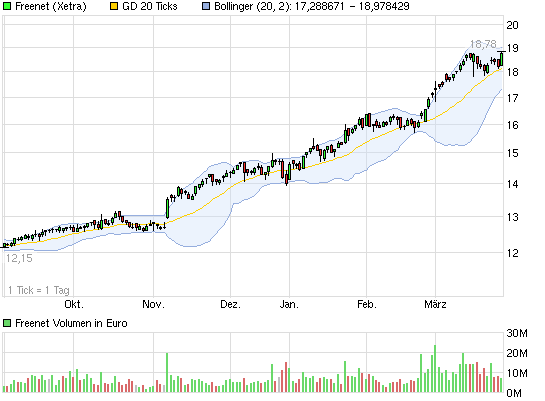Click the 'Dez.' month axis label

point(230,304)
